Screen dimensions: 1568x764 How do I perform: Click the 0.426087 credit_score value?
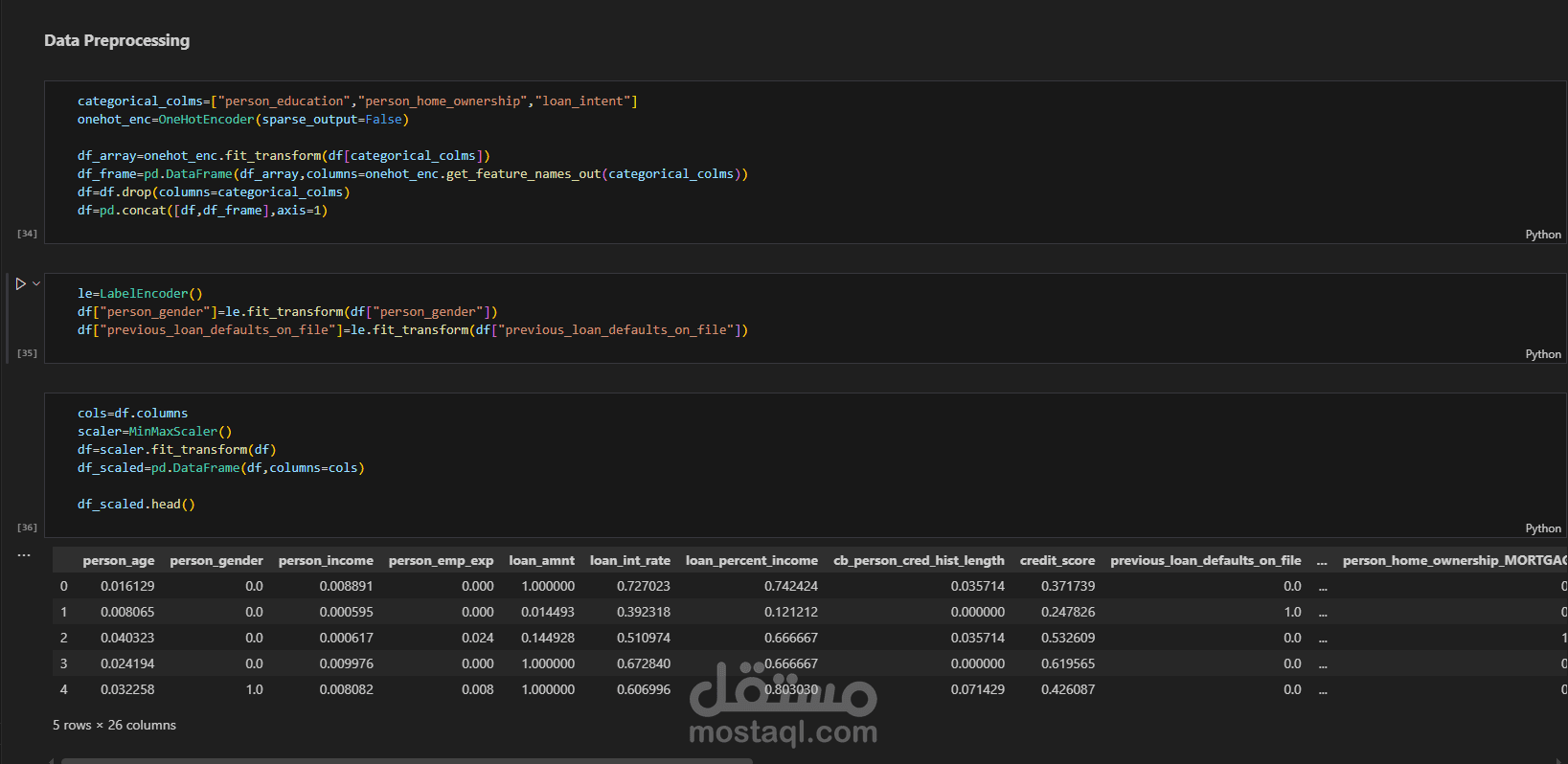[x=1068, y=689]
